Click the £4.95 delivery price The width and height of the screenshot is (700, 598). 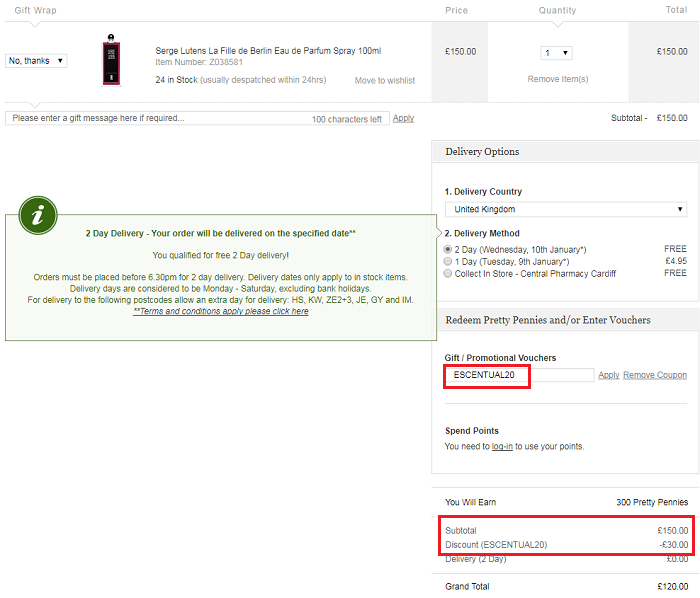[x=676, y=261]
